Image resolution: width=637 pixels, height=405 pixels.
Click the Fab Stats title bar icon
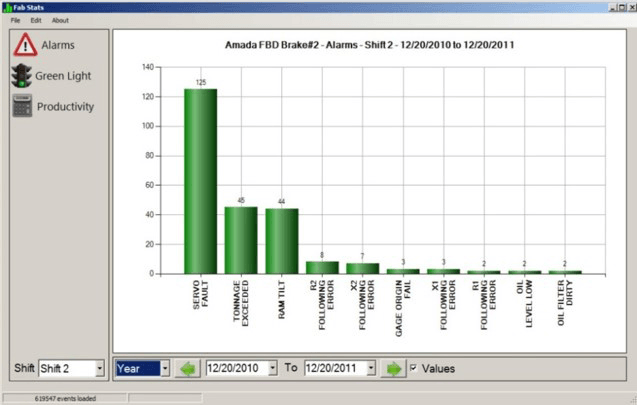pyautogui.click(x=6, y=6)
